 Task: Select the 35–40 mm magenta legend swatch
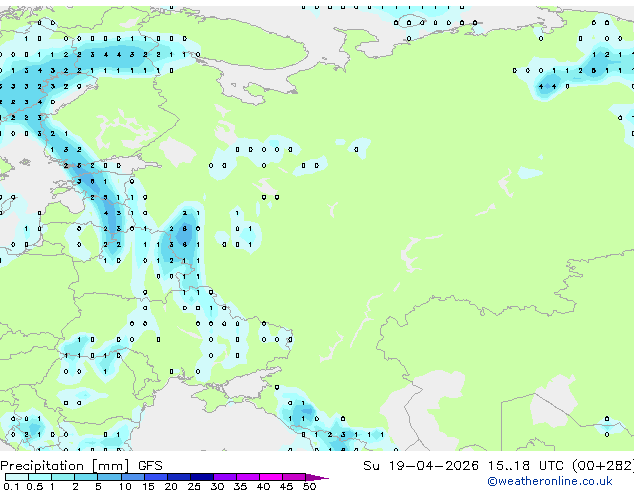coord(247,477)
